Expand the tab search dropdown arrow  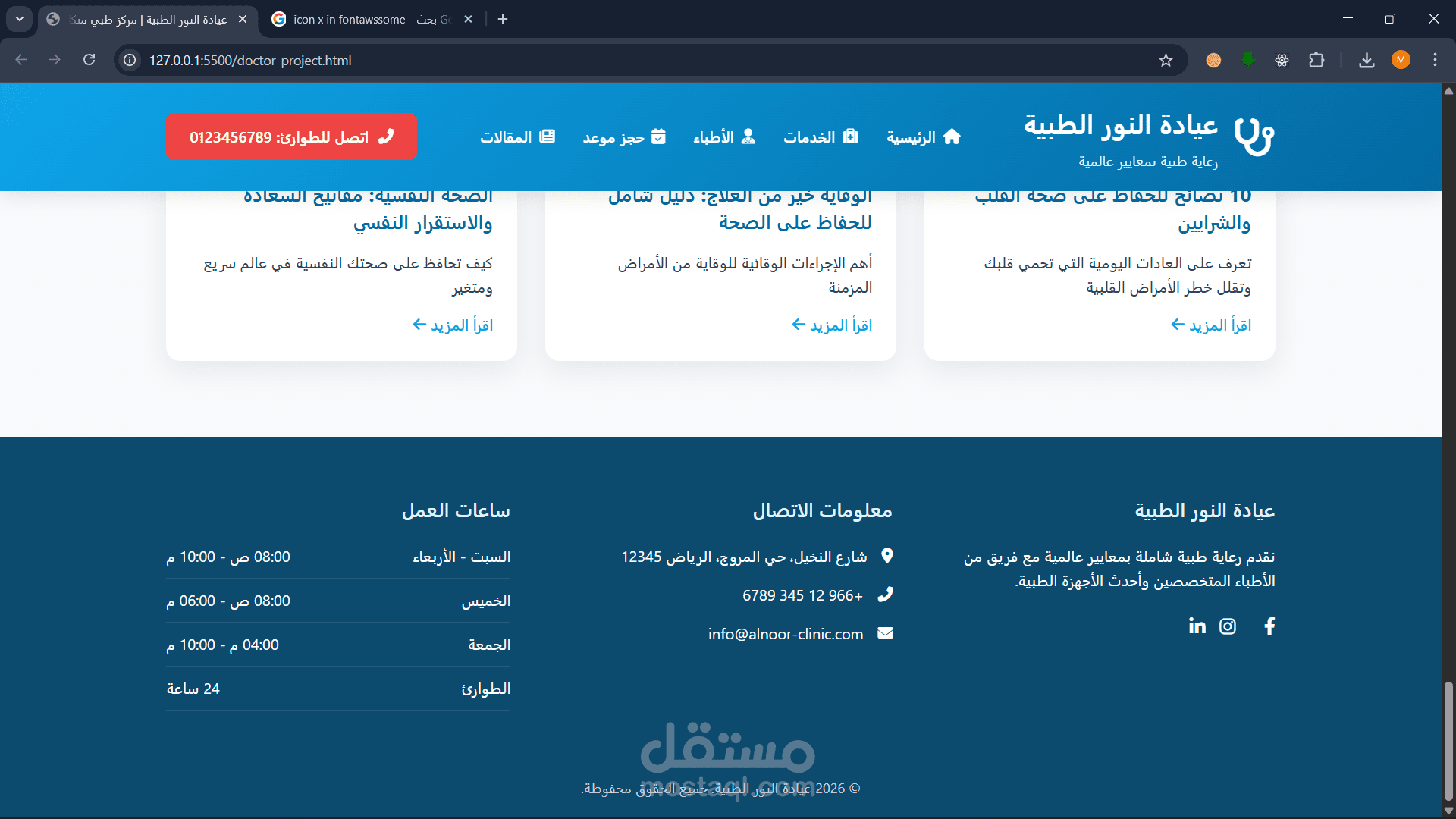tap(20, 19)
